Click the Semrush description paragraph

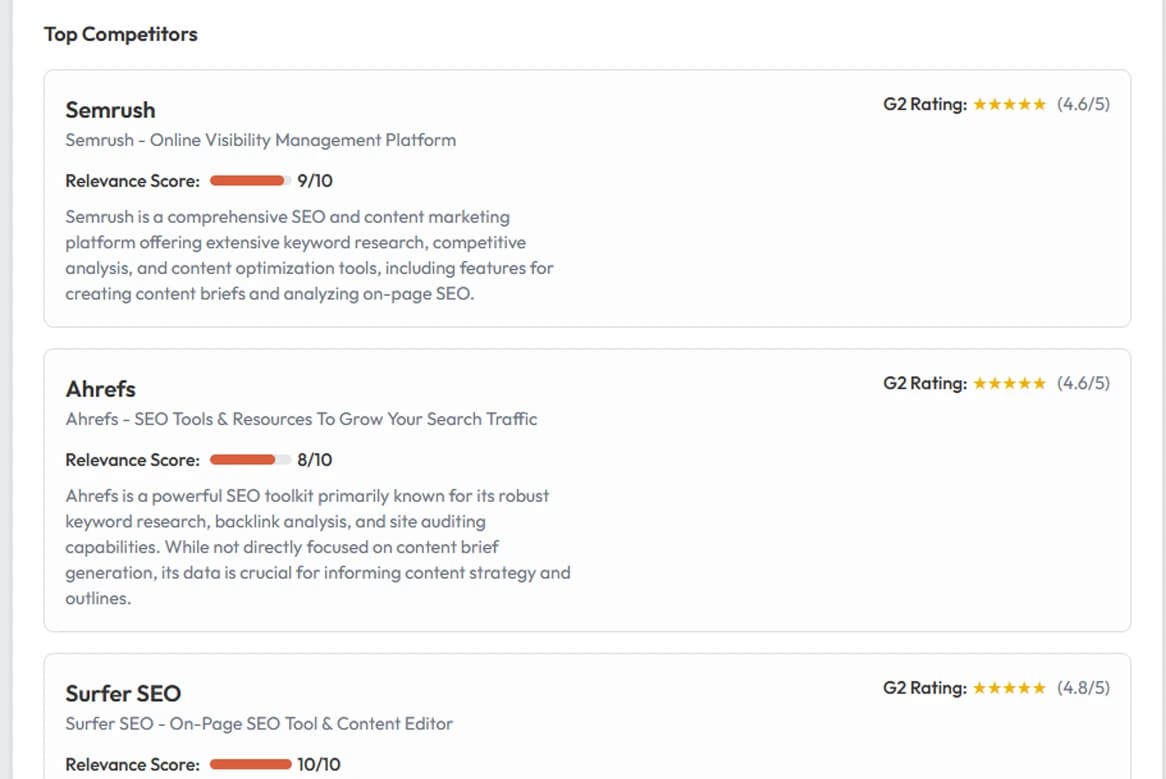309,255
